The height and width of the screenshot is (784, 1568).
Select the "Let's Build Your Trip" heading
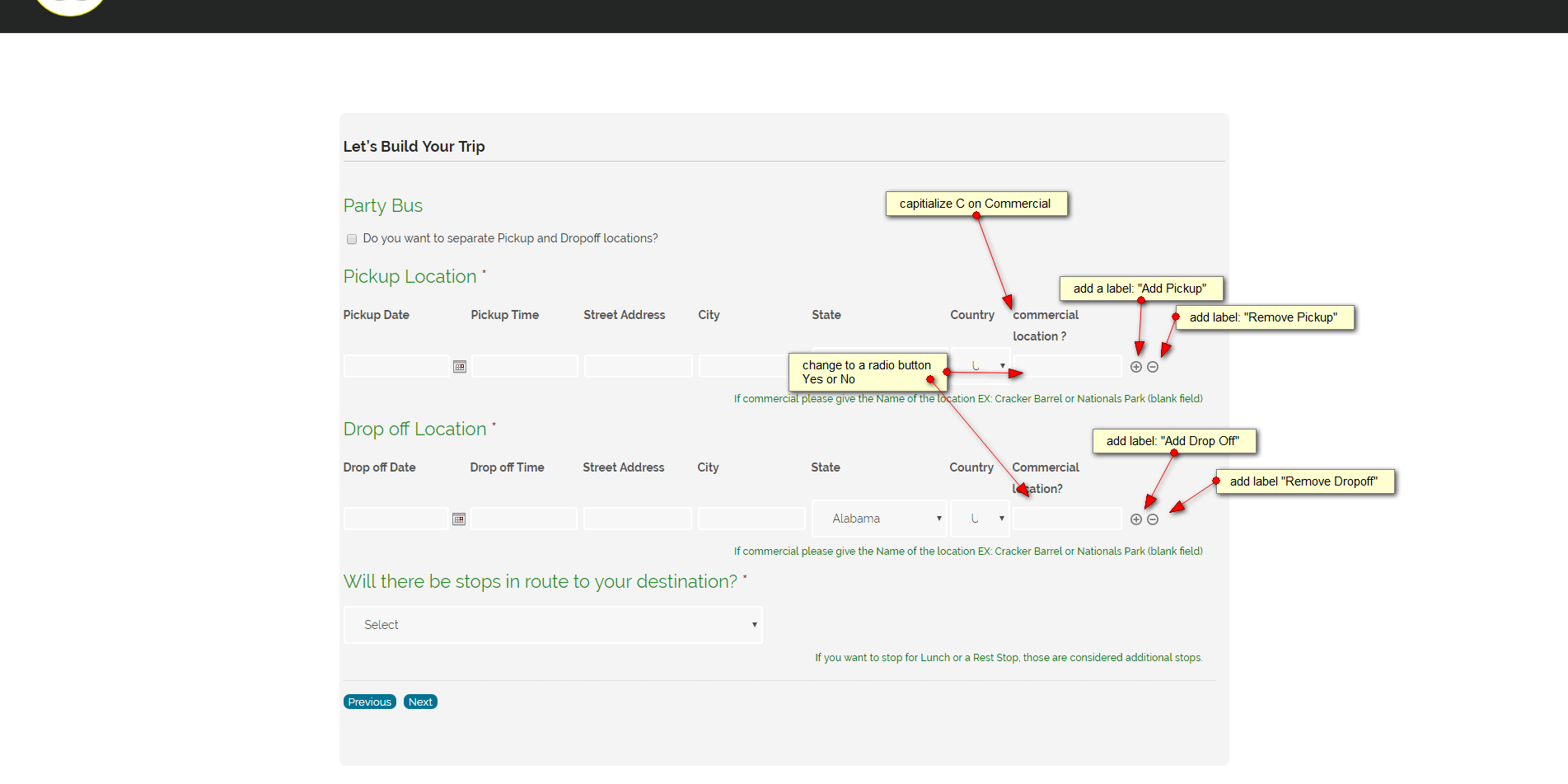point(414,147)
